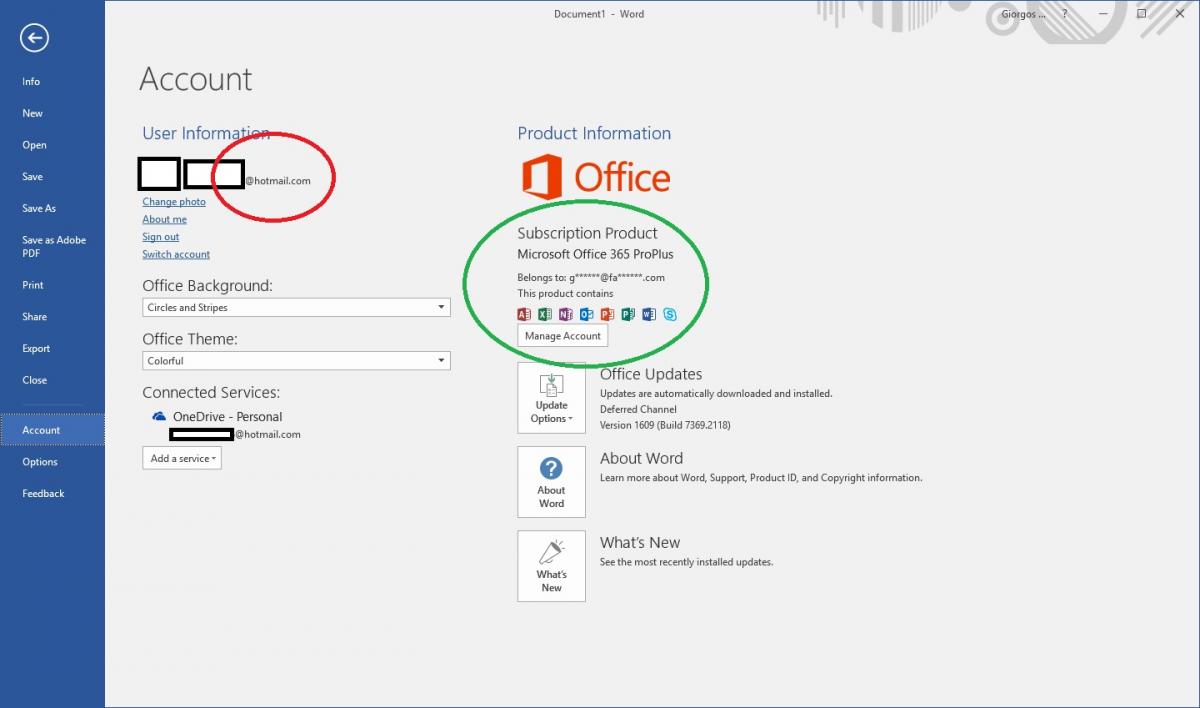Click the Excel icon in product contents
Viewport: 1200px width, 708px height.
545,314
